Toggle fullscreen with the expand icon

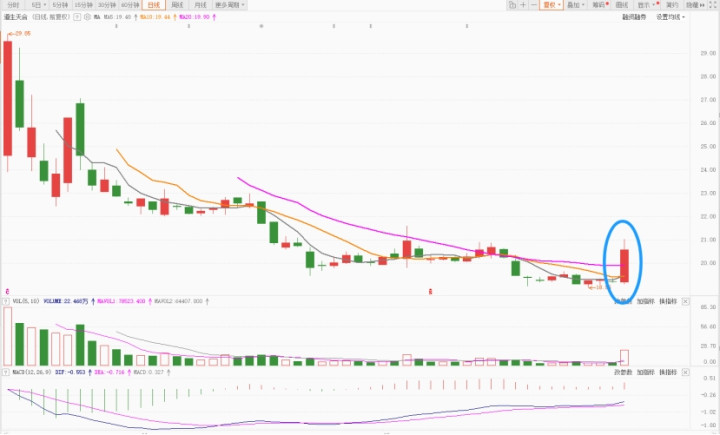point(713,5)
